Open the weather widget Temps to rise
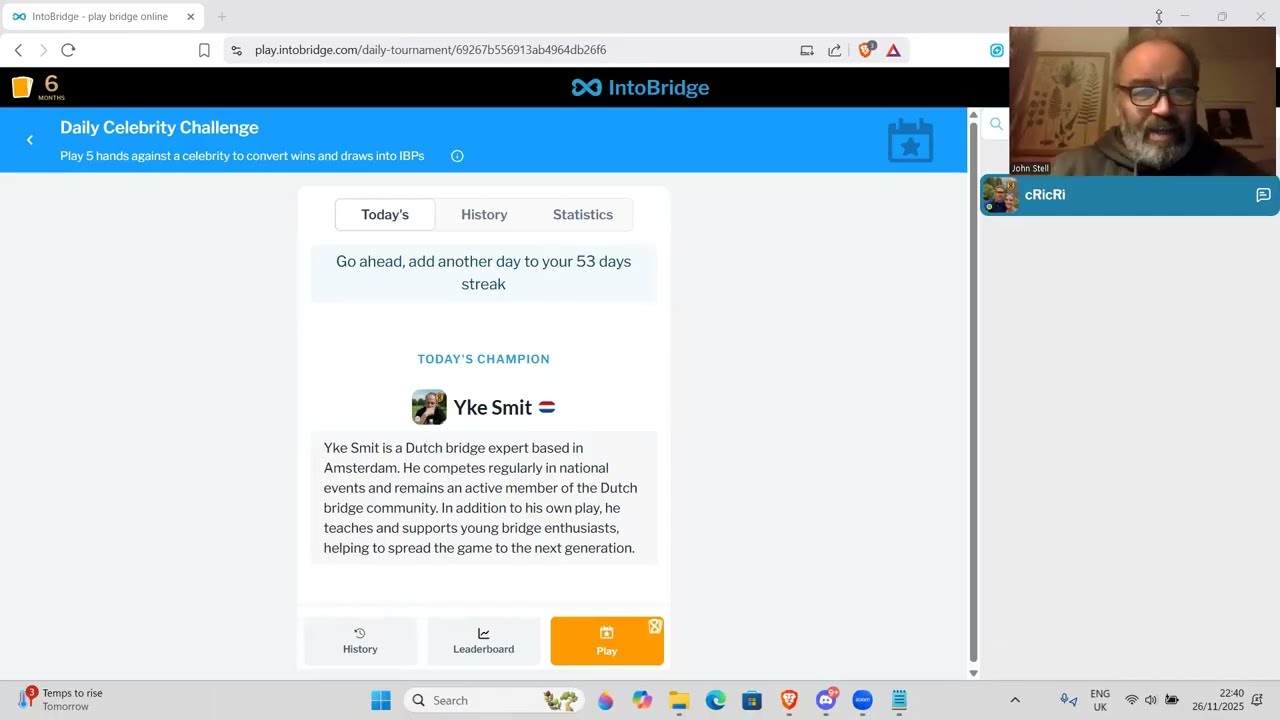The height and width of the screenshot is (720, 1280). click(62, 699)
